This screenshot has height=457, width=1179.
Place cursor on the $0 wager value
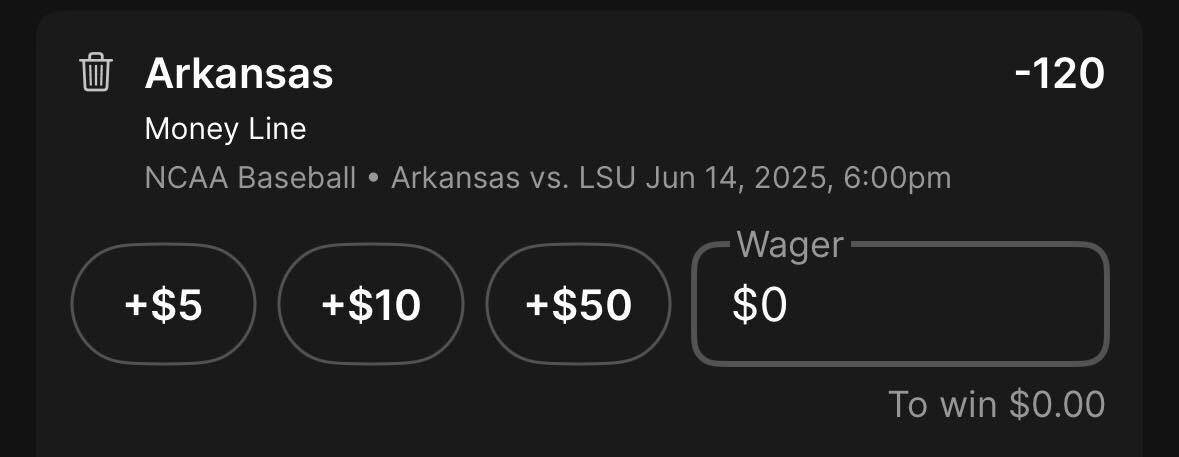759,305
